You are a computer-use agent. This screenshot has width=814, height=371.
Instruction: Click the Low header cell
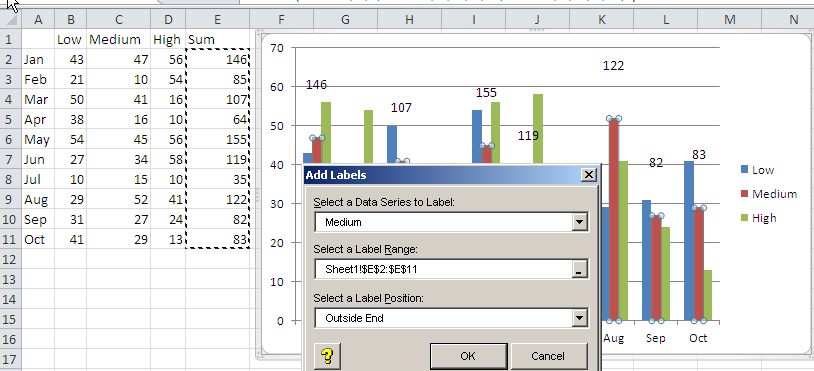(71, 39)
